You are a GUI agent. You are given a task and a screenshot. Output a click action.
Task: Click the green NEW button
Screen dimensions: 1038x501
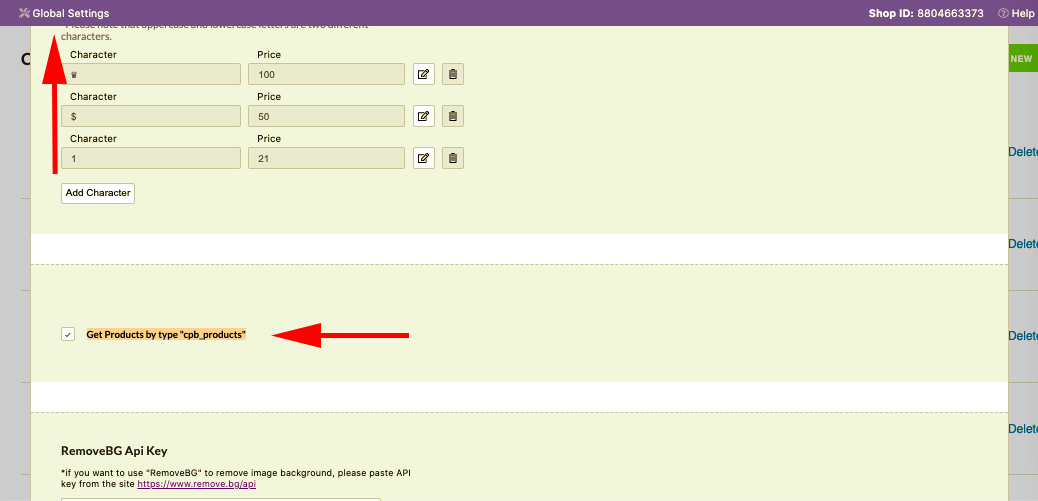coord(1021,58)
